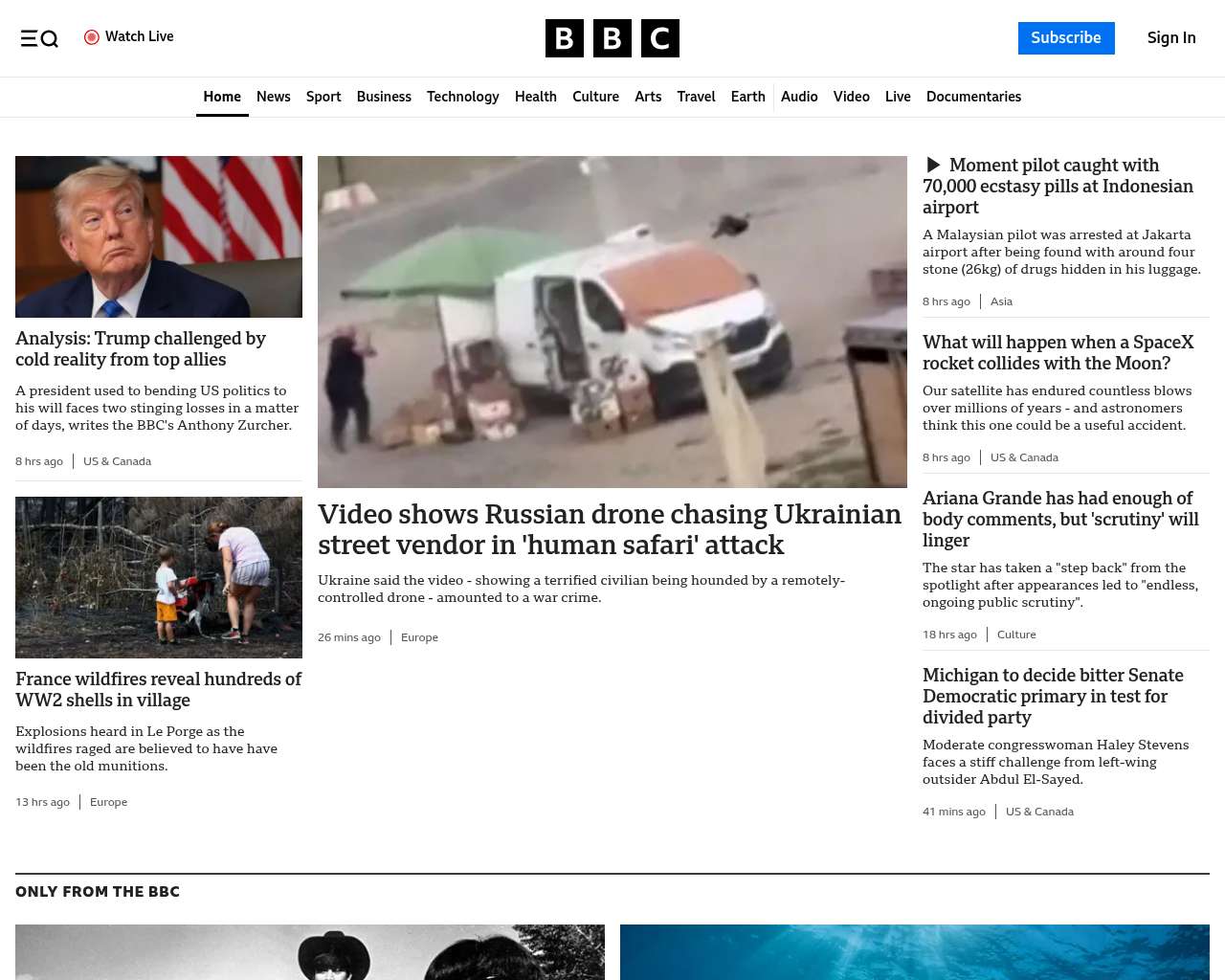Open the menu and search icon
Screen dimensions: 1225x980
39,38
